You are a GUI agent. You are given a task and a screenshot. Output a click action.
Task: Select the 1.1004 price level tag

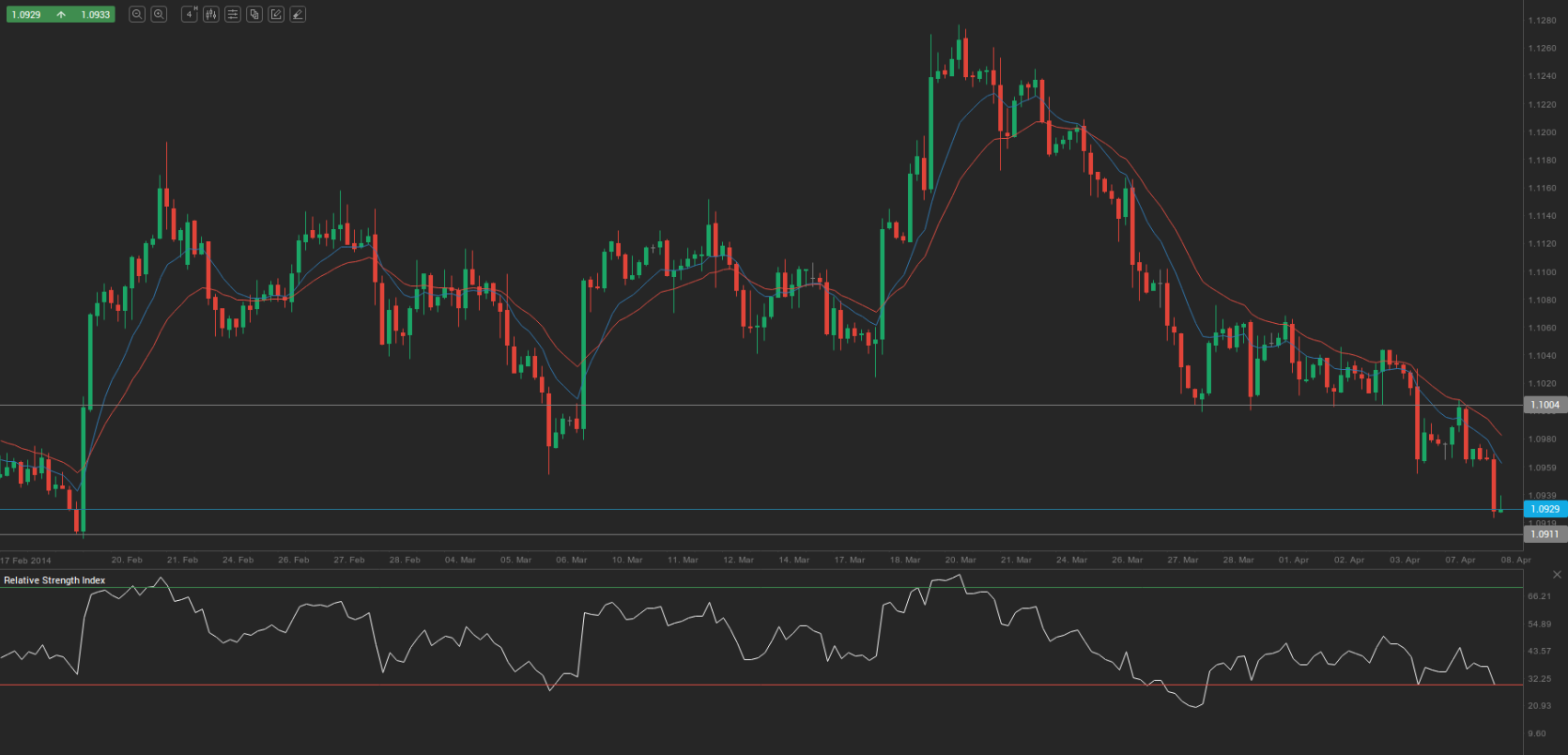(x=1545, y=405)
